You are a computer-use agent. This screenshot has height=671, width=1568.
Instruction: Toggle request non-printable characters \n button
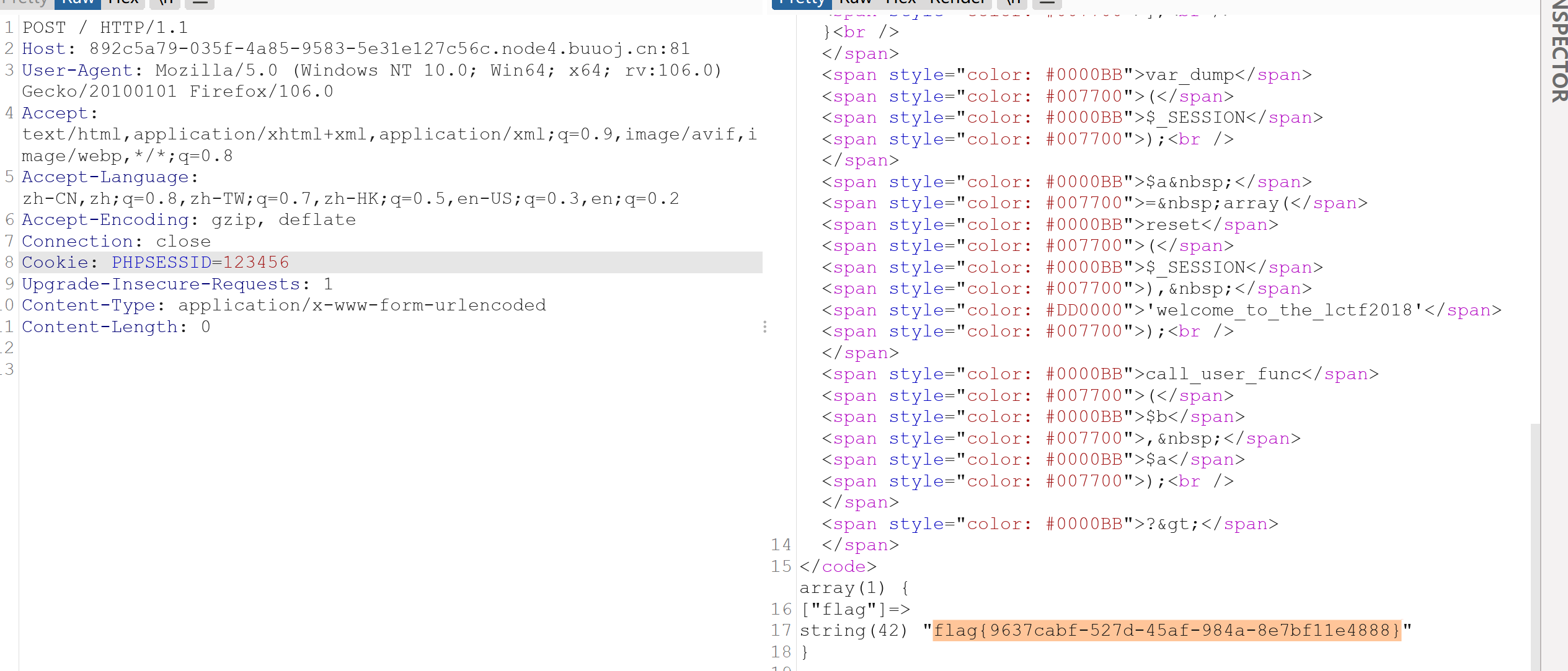pyautogui.click(x=166, y=3)
